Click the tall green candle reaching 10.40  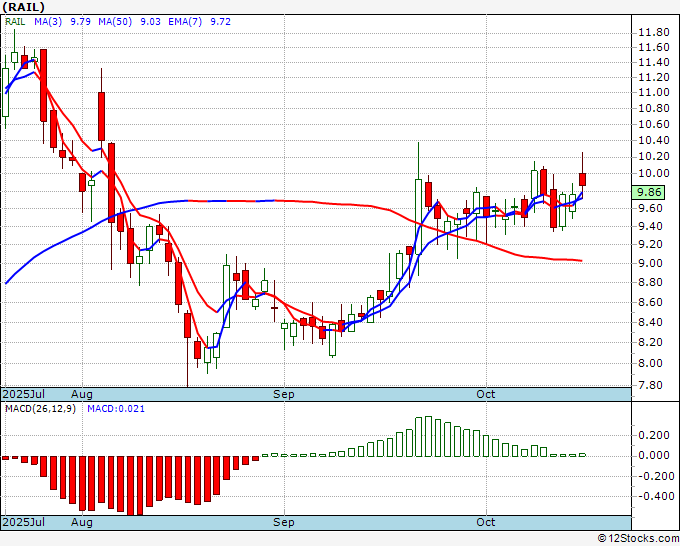(x=418, y=216)
